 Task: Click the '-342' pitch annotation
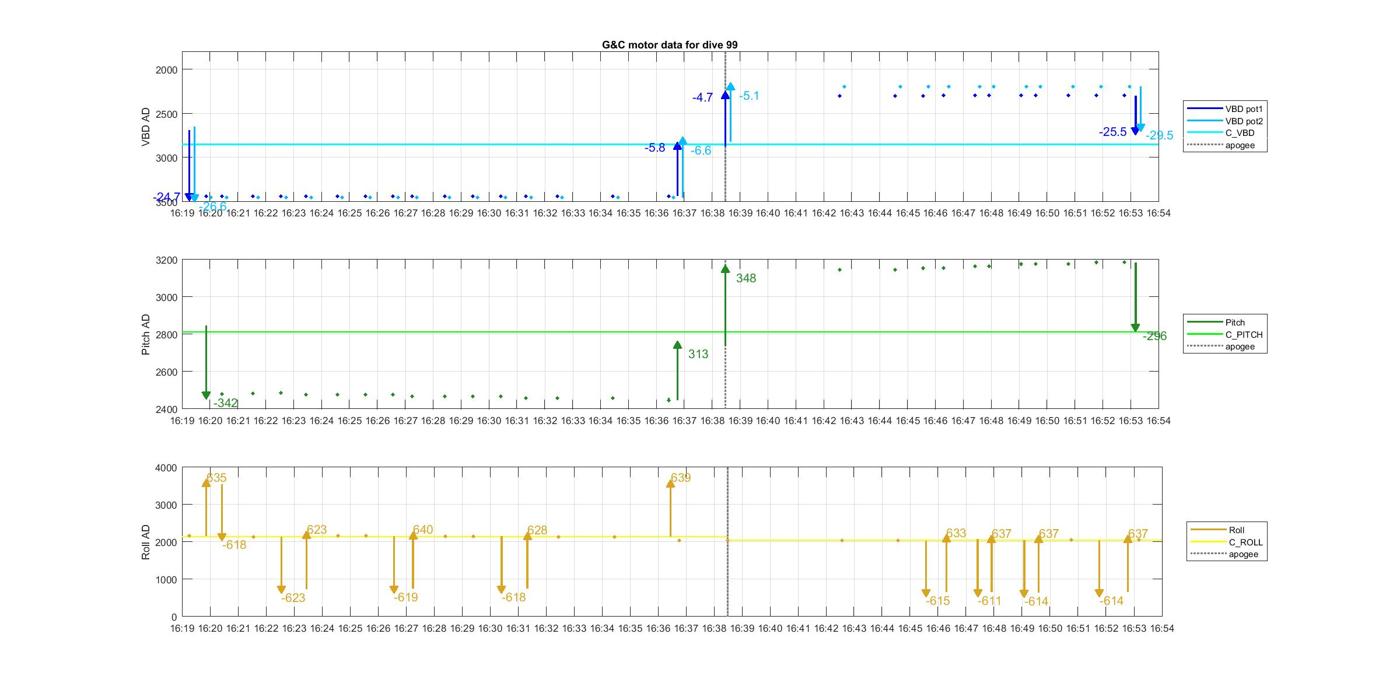225,403
